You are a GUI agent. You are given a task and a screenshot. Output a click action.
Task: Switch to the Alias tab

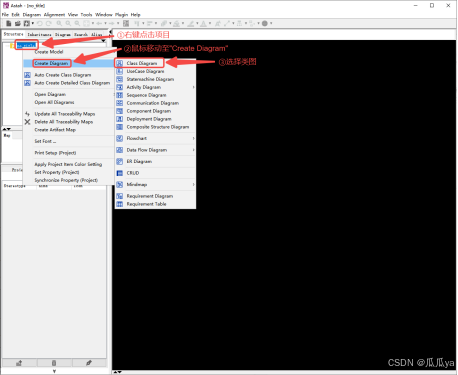97,34
